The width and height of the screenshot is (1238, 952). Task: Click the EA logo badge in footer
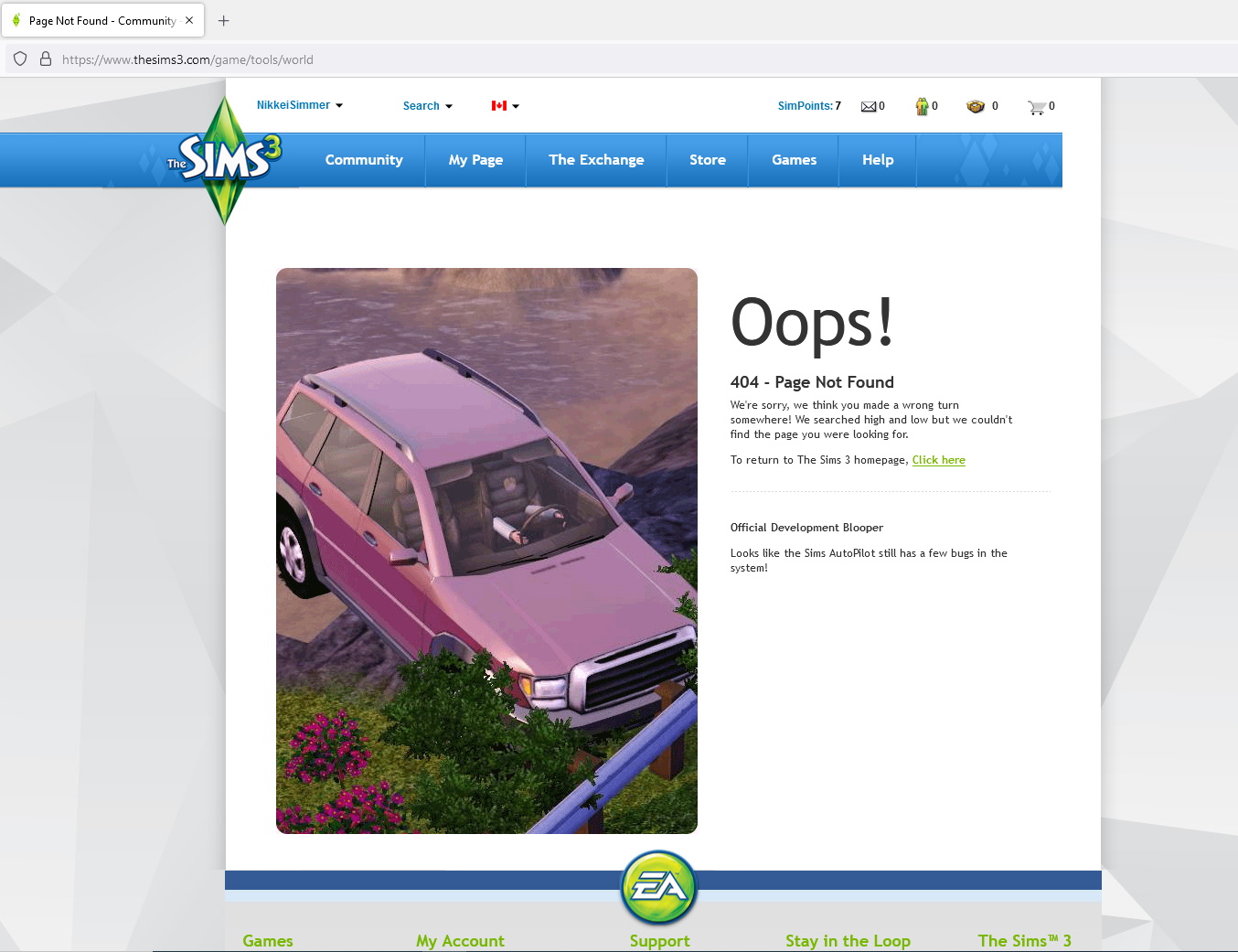coord(658,887)
